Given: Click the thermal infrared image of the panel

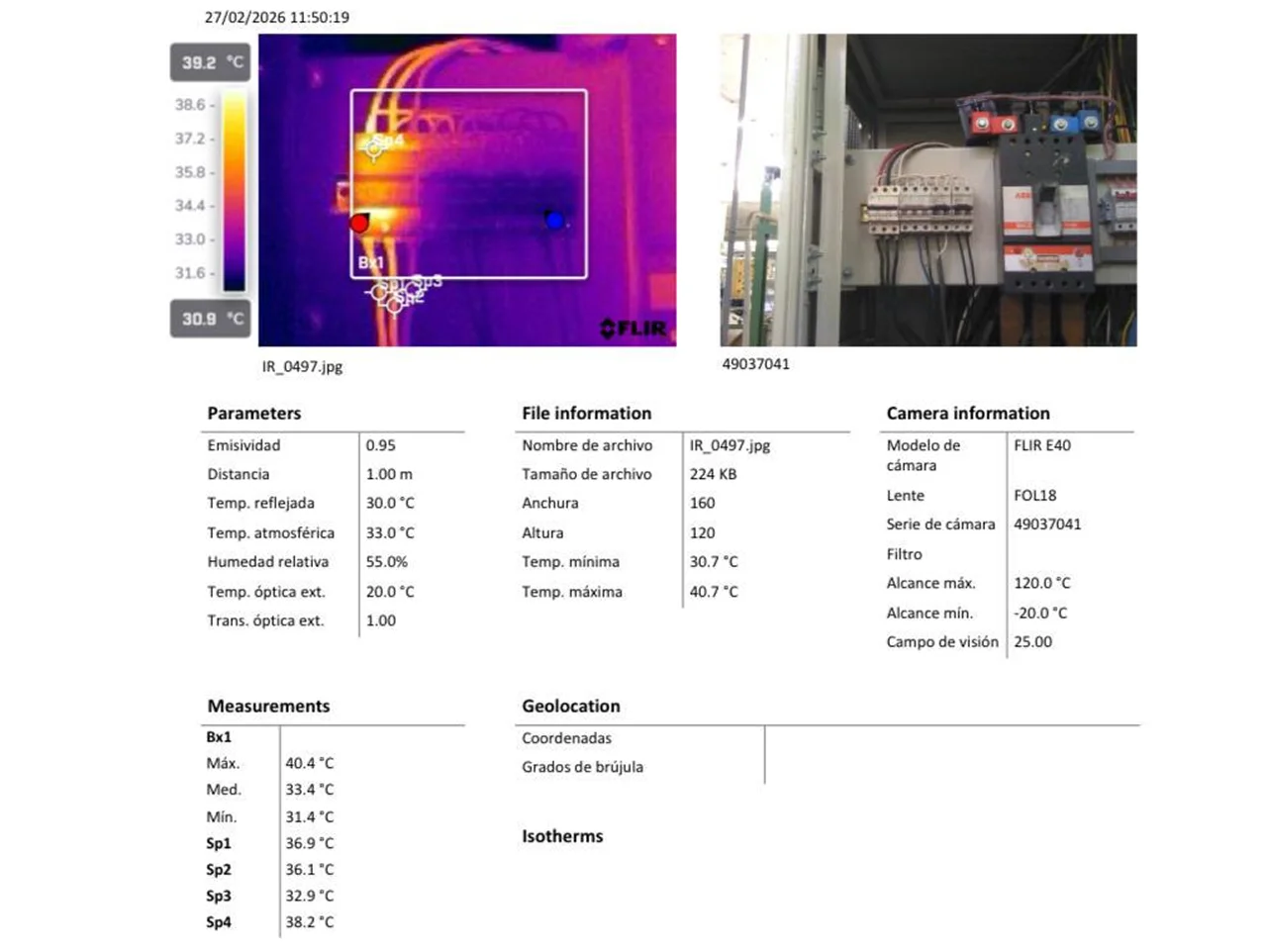Looking at the screenshot, I should [x=467, y=190].
